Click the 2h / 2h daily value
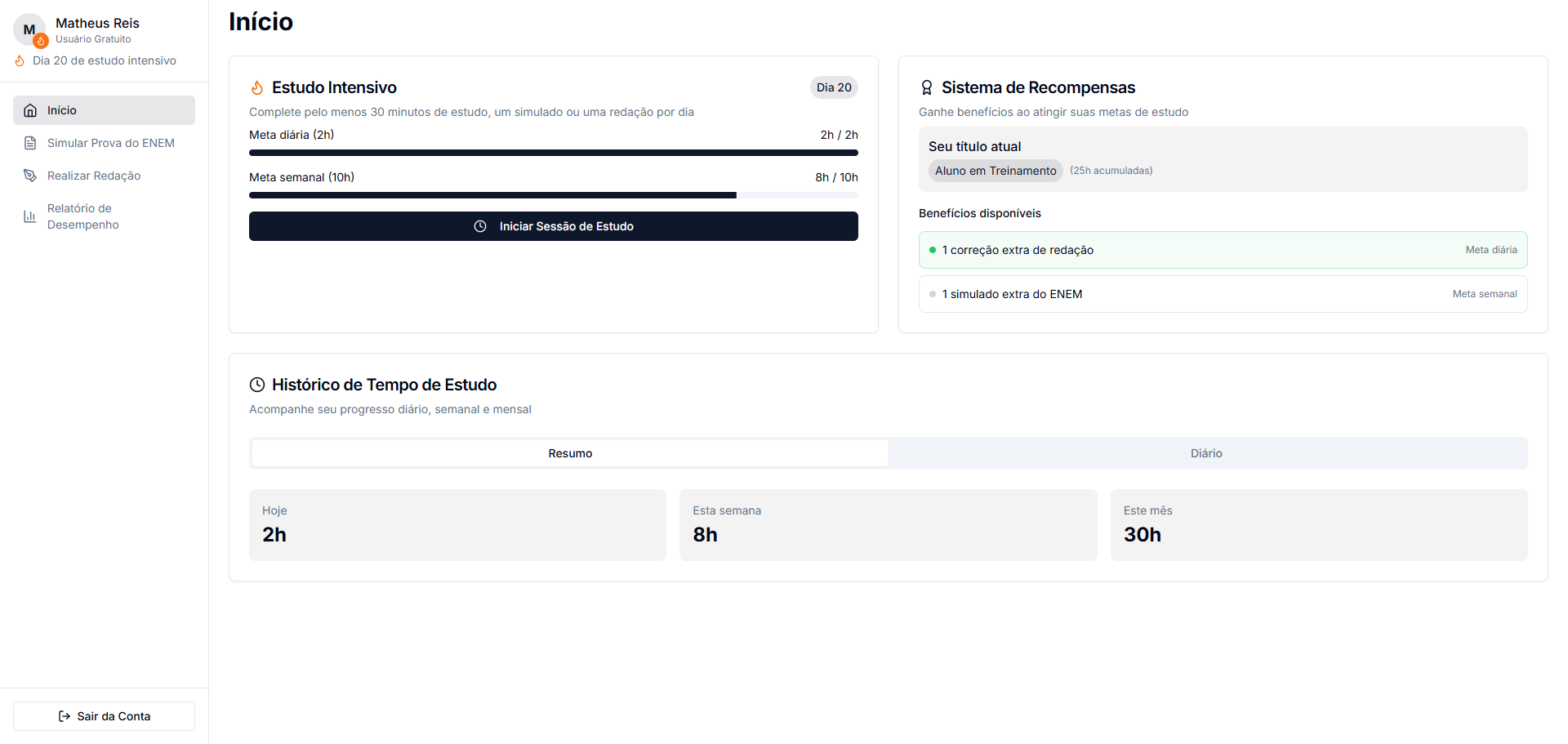Viewport: 1568px width, 744px height. pyautogui.click(x=840, y=135)
